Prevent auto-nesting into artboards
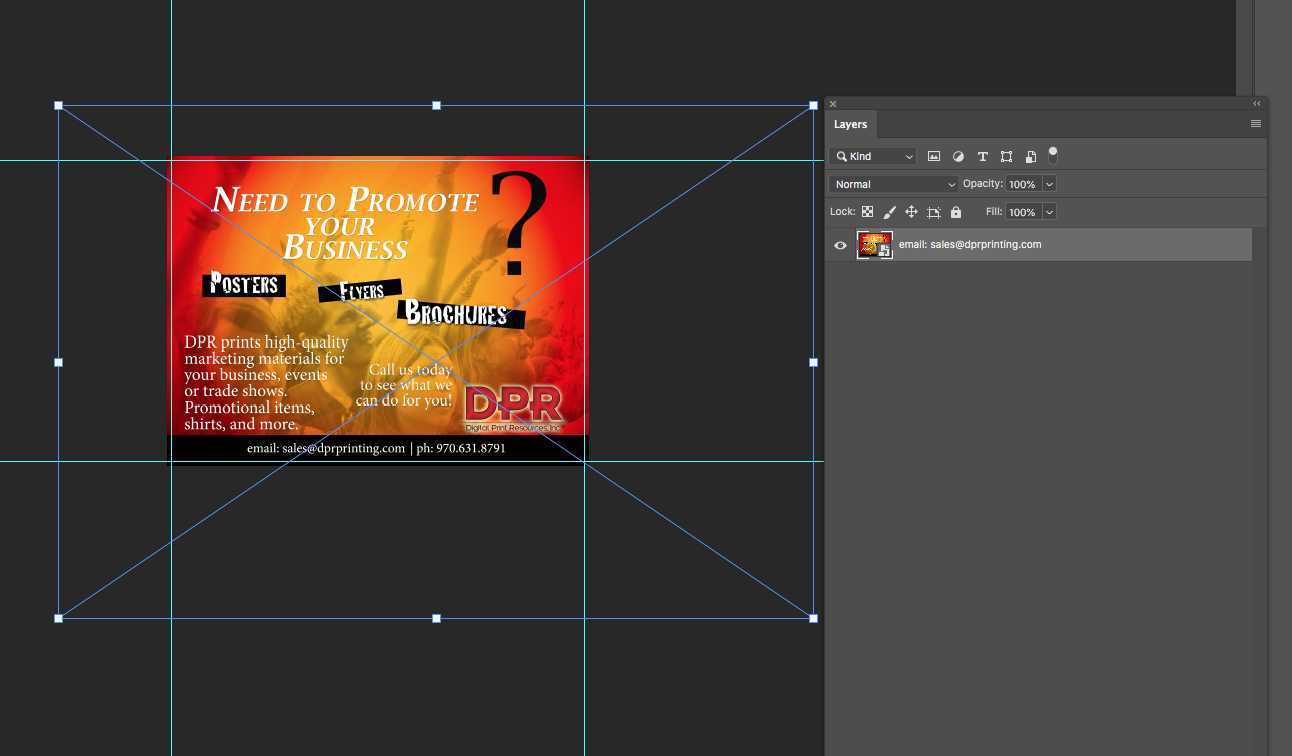This screenshot has width=1292, height=756. 934,212
